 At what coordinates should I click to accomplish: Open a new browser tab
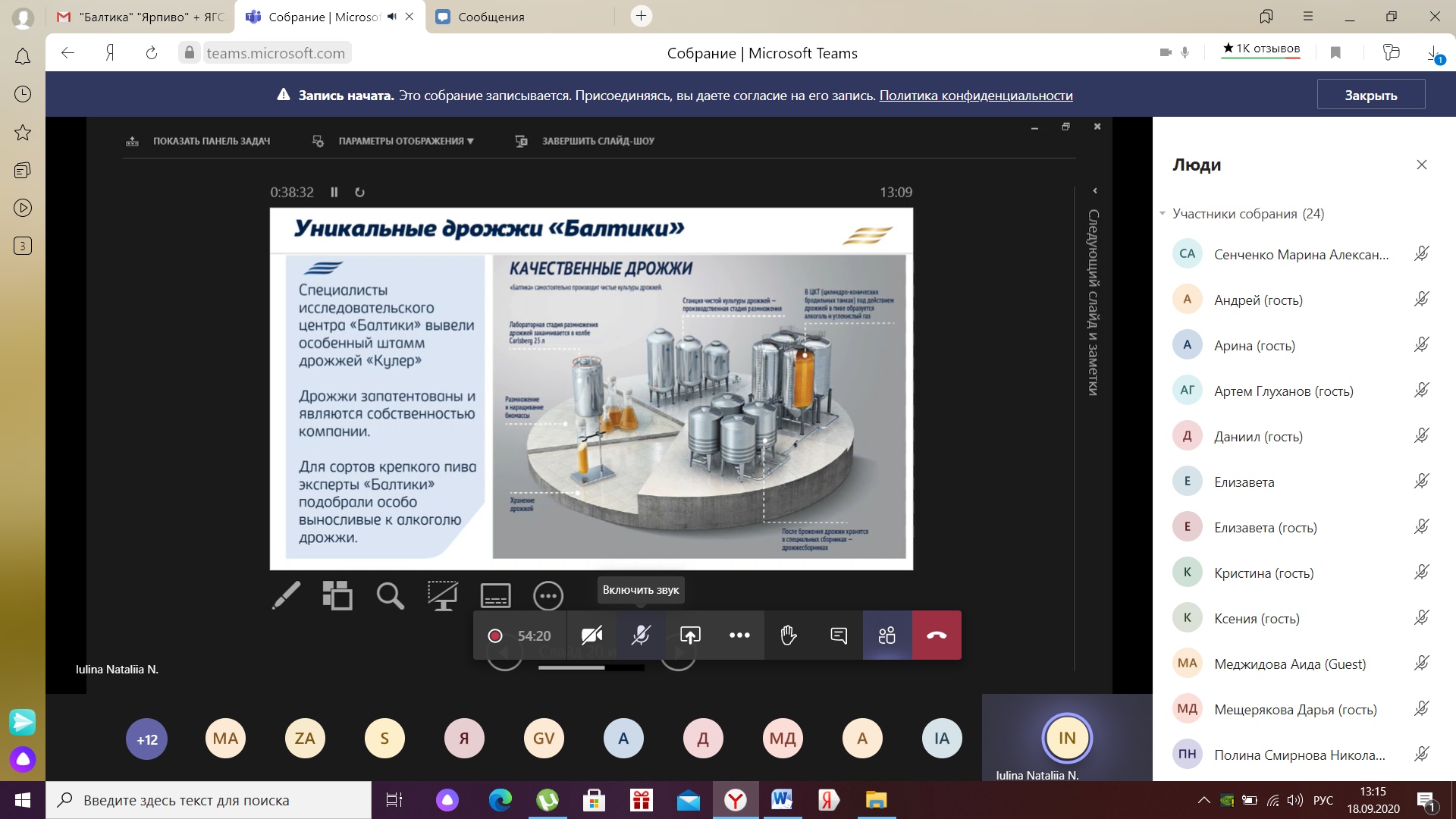pyautogui.click(x=642, y=16)
